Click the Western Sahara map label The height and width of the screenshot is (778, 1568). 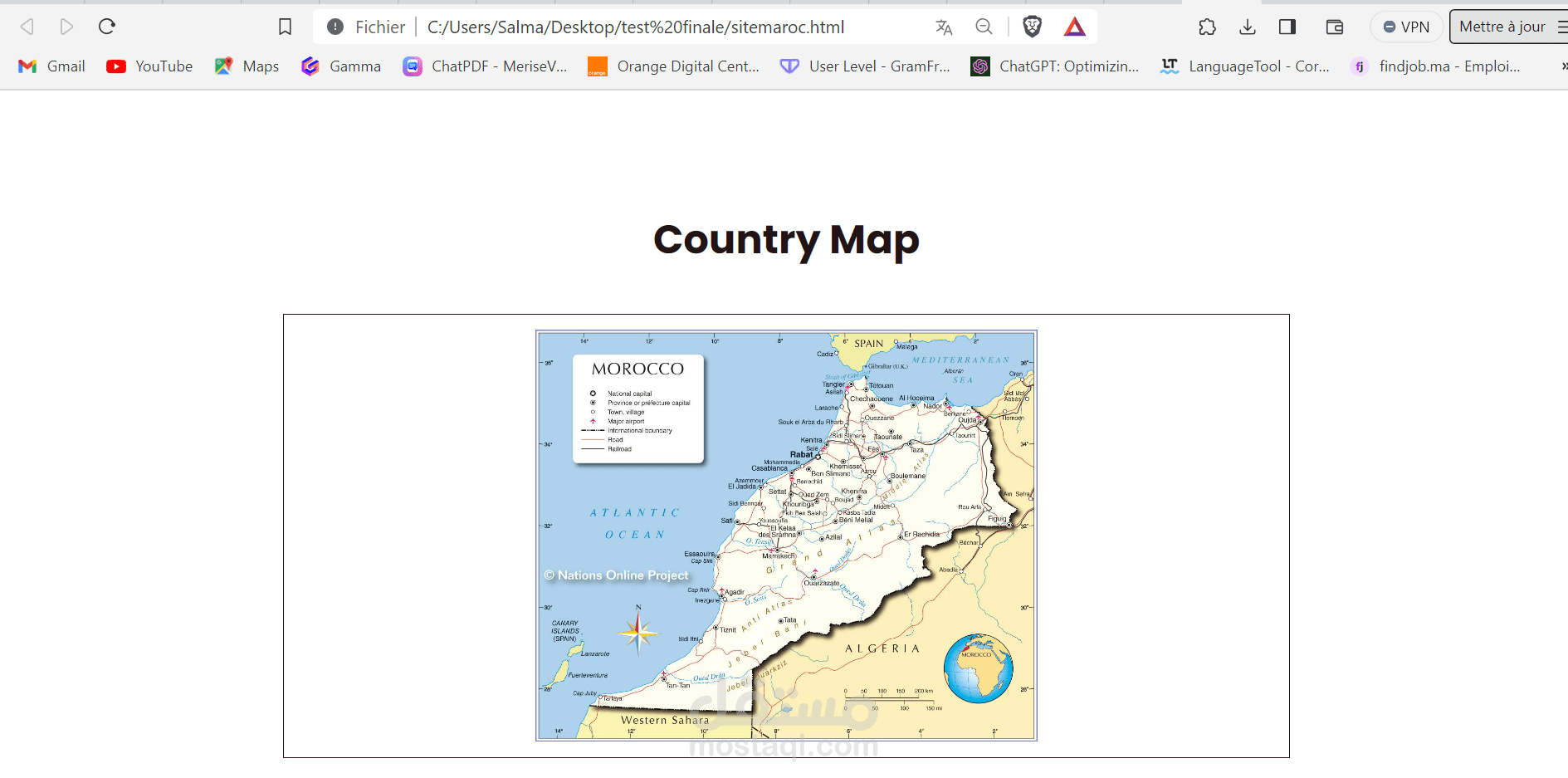[665, 720]
